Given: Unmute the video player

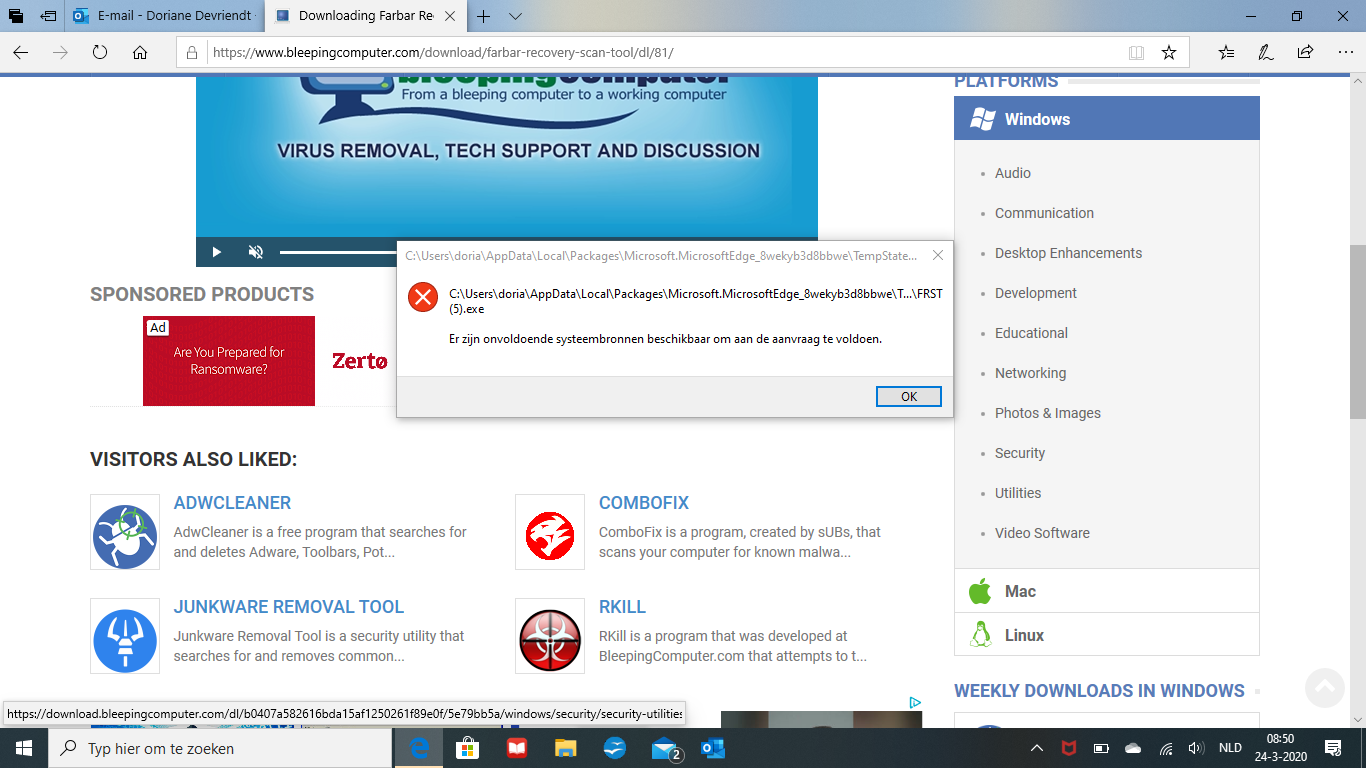Looking at the screenshot, I should (255, 252).
